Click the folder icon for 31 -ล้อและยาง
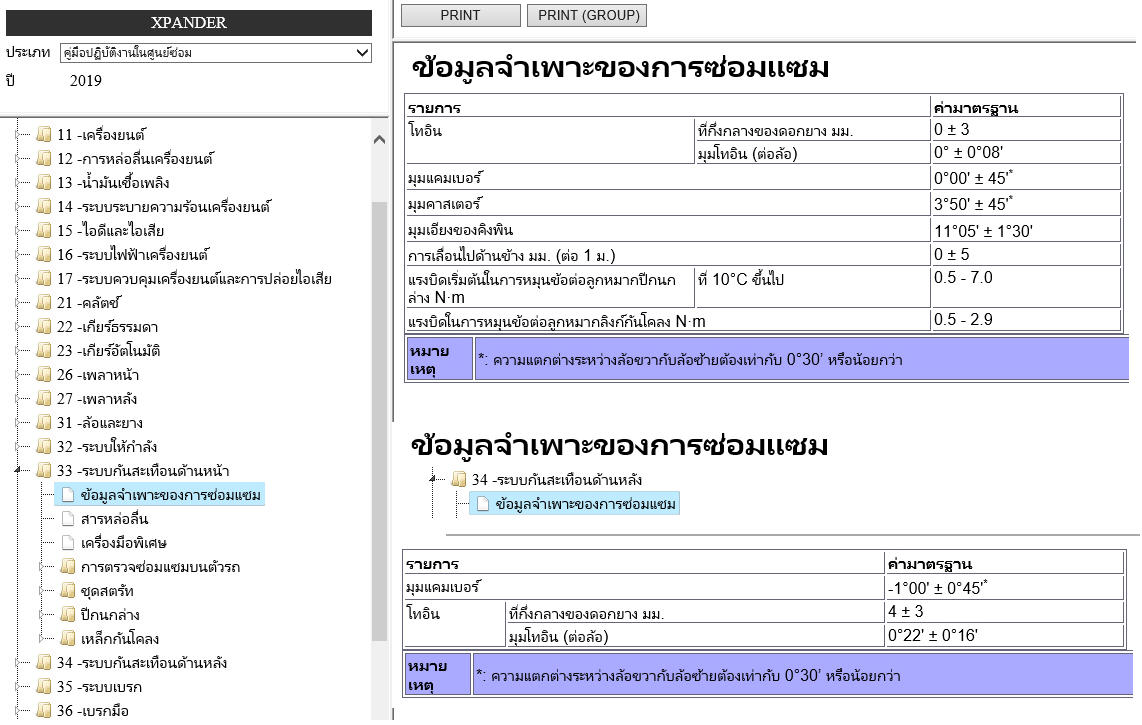Screen dimensions: 1142x725 [x=44, y=423]
